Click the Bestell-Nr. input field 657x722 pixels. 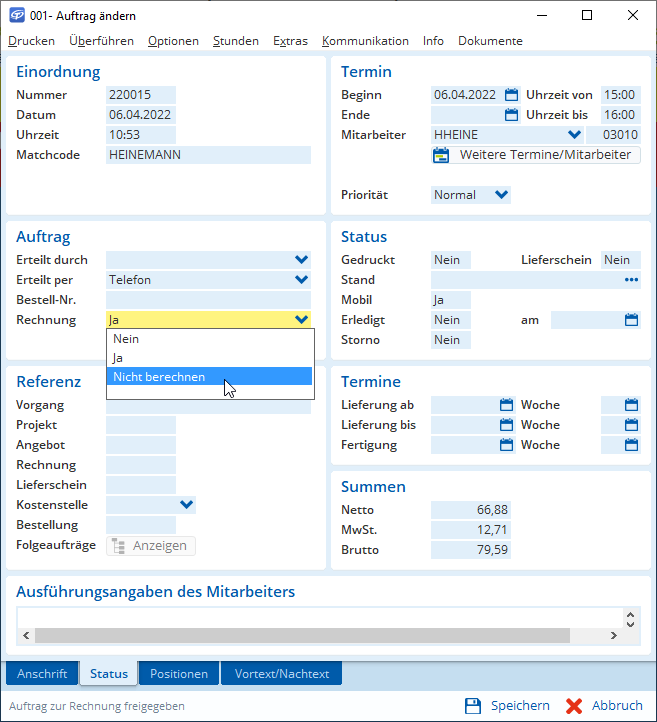[x=208, y=300]
